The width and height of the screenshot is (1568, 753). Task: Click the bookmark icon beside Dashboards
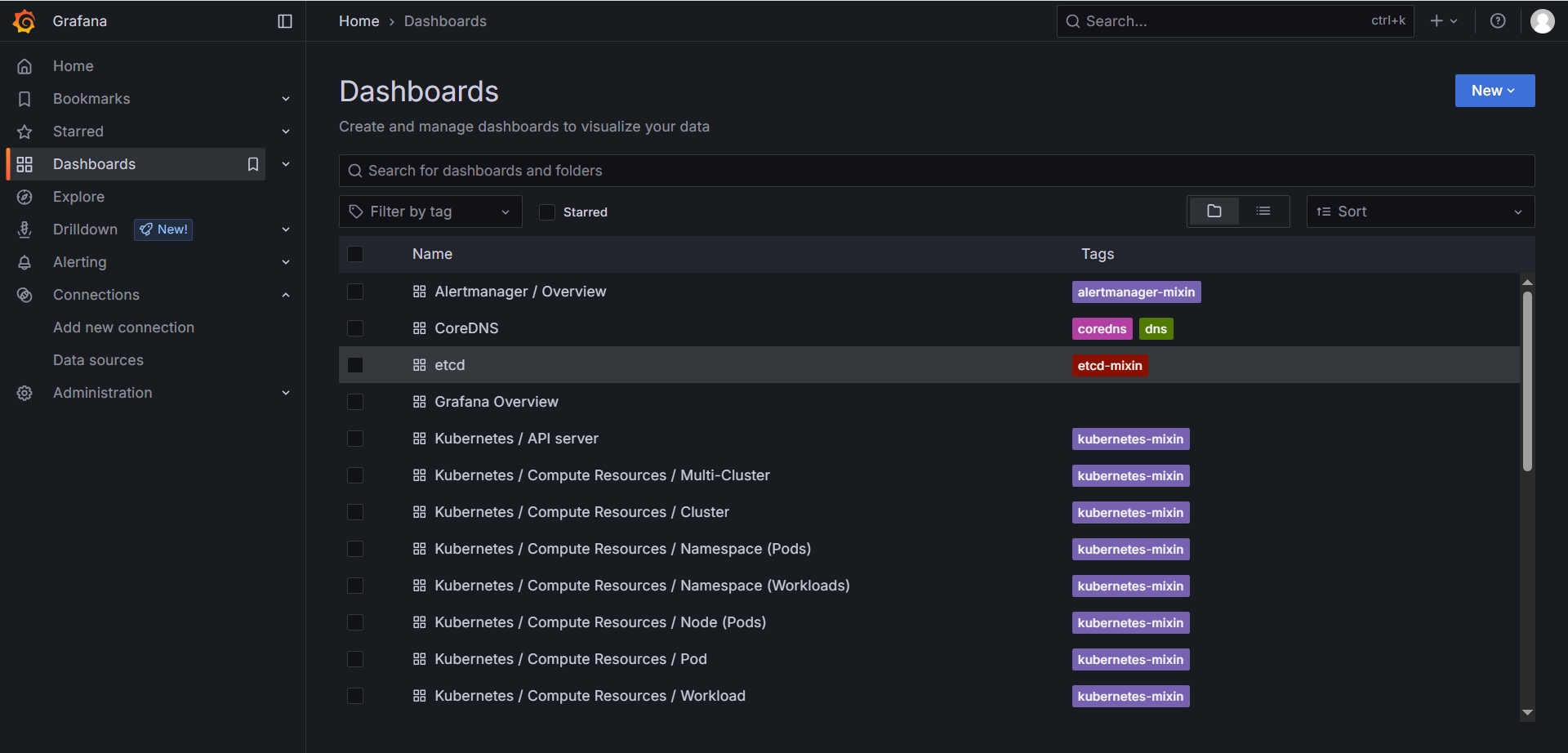click(253, 164)
